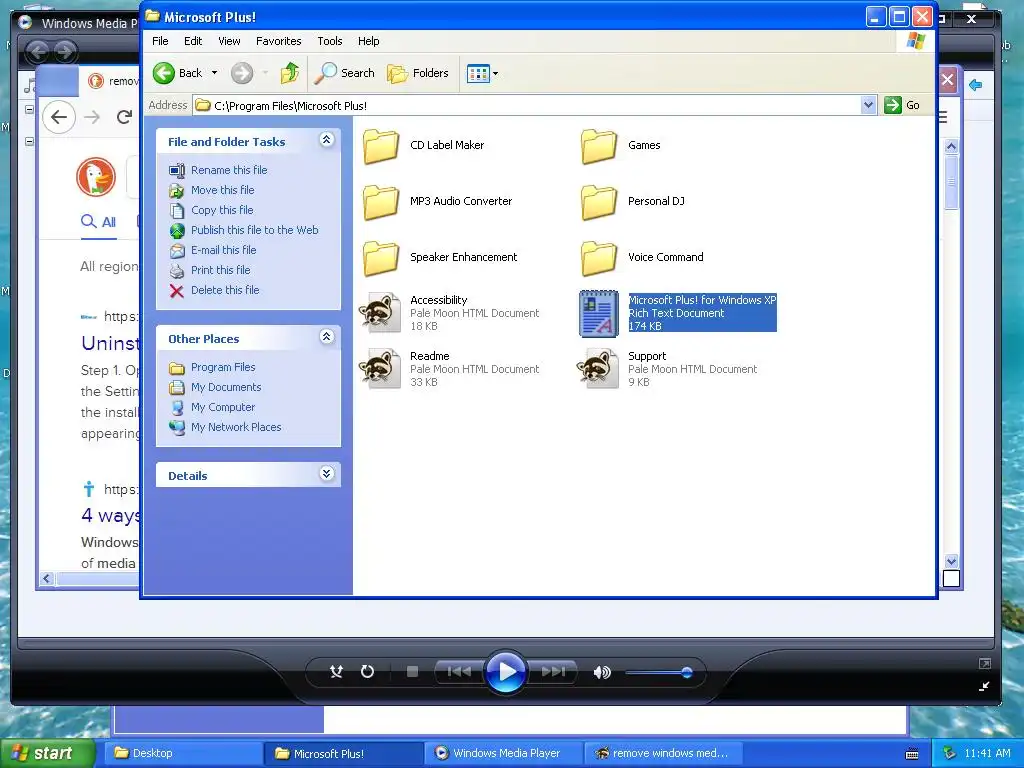Open the Help menu
1024x768 pixels.
coord(368,41)
